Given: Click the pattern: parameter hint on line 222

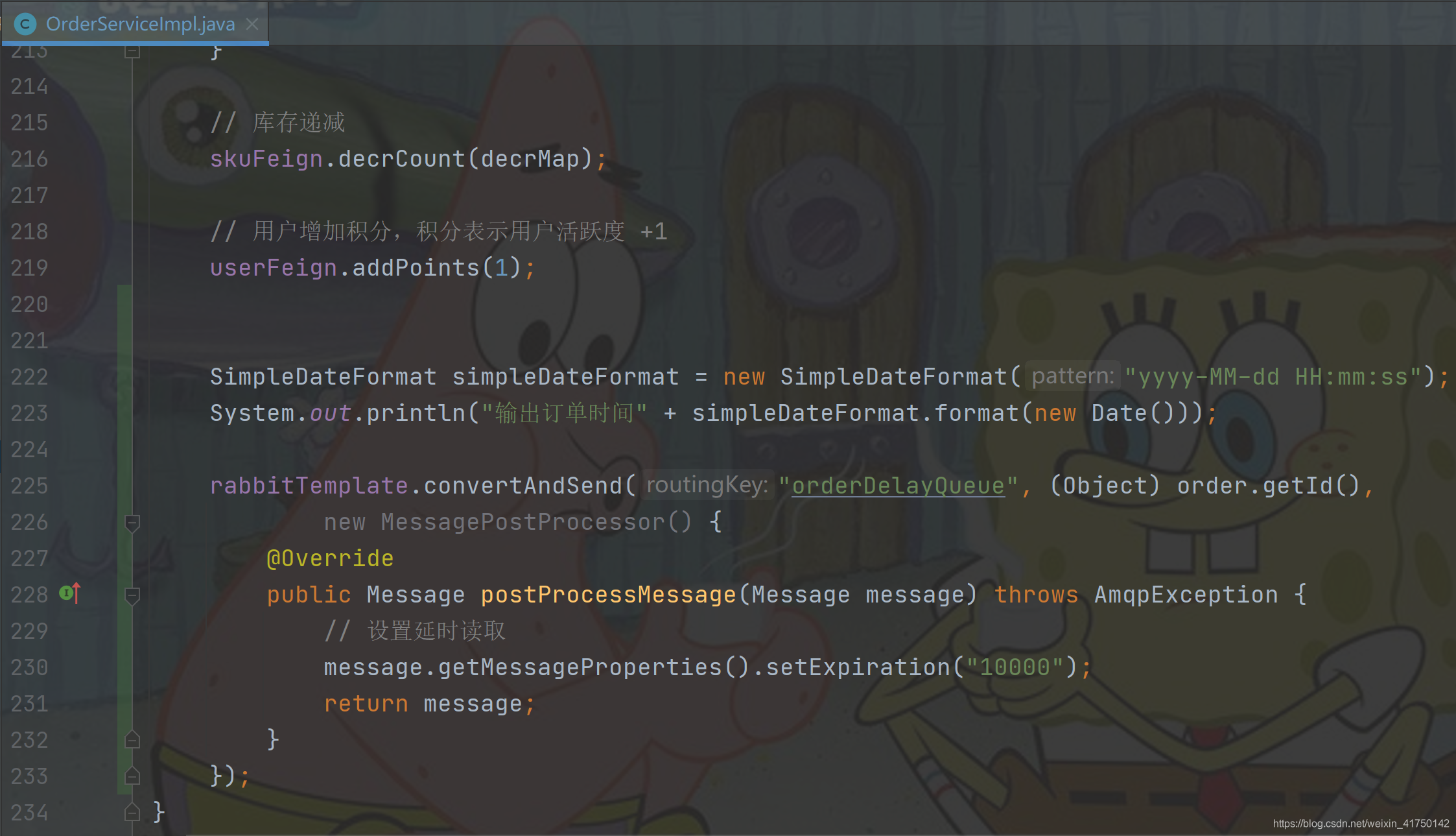Looking at the screenshot, I should 1073,376.
